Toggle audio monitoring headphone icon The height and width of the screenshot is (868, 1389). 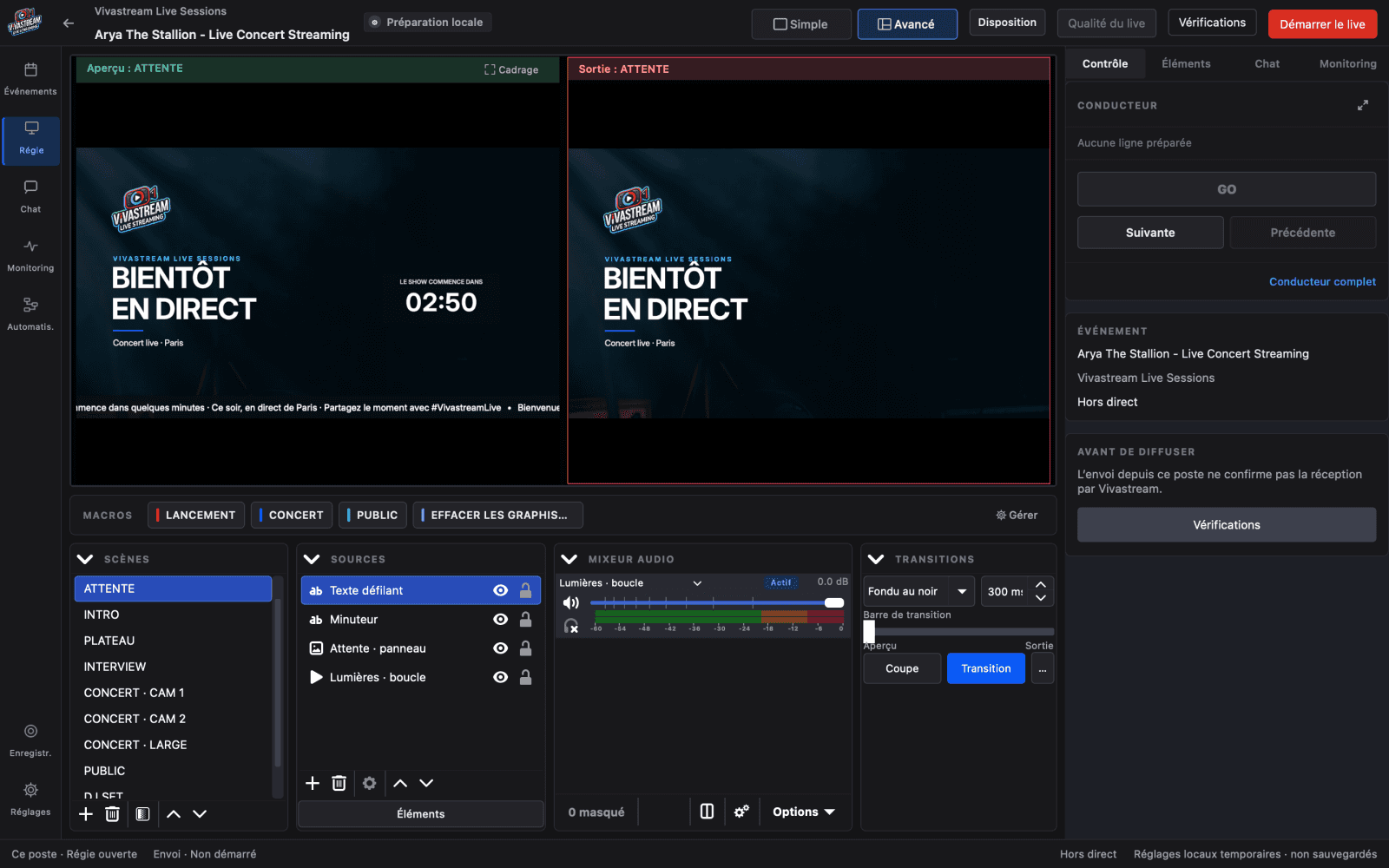[570, 626]
